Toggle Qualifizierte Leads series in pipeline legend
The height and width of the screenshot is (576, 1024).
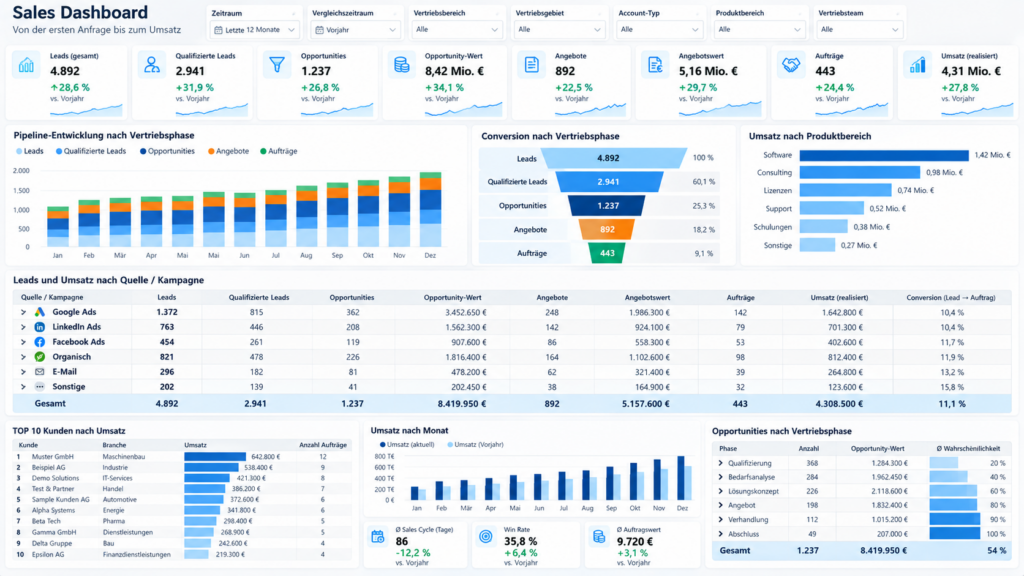click(91, 152)
